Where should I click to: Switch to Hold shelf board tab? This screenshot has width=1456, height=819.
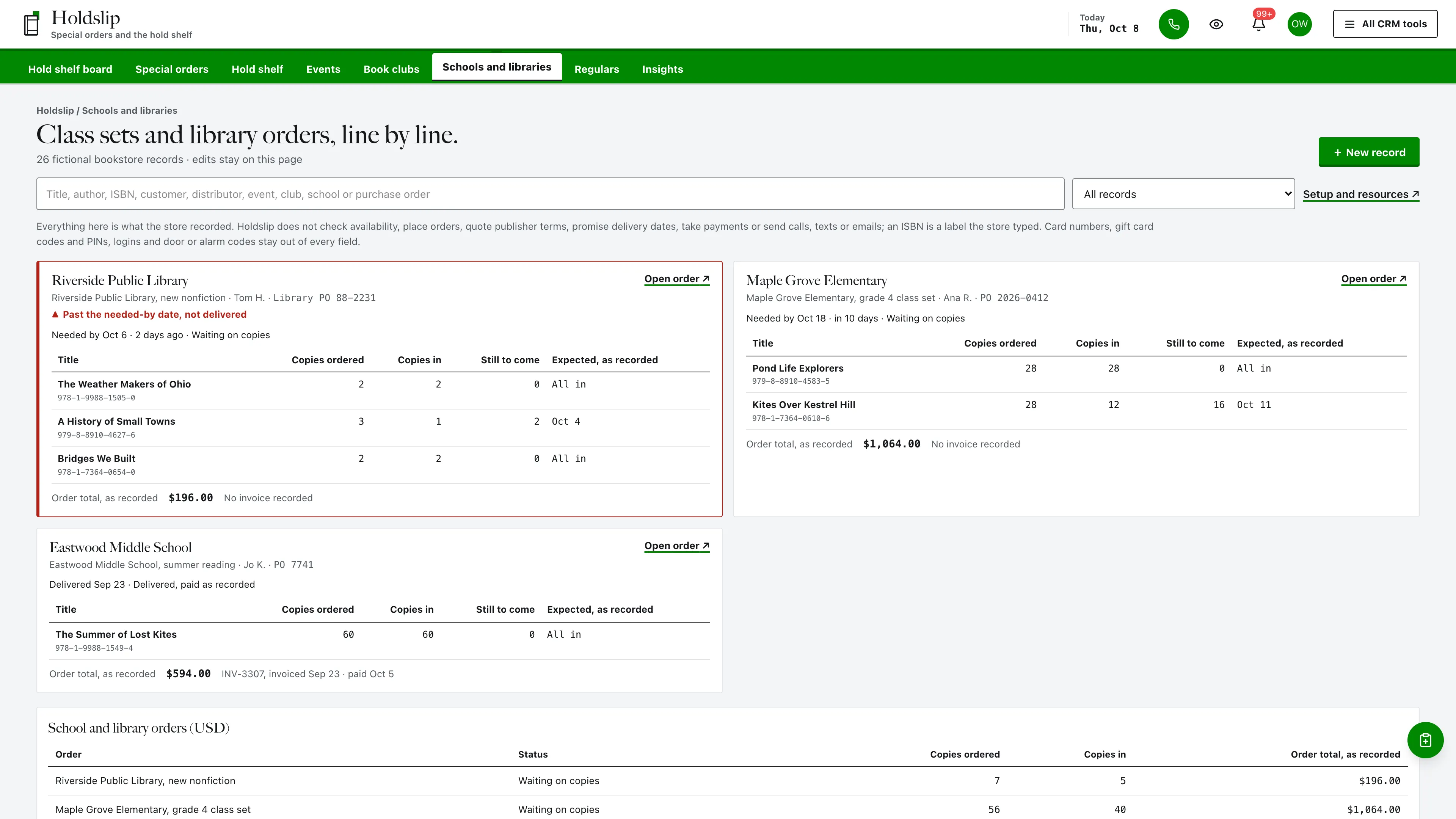70,69
